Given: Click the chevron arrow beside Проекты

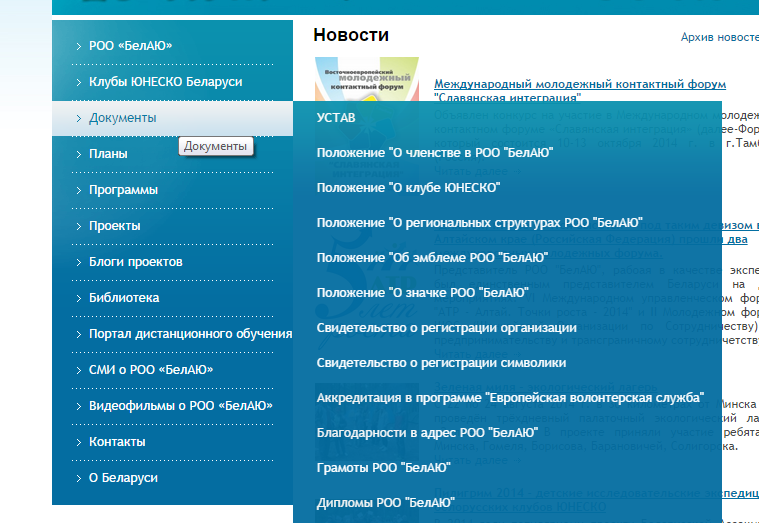Looking at the screenshot, I should (79, 227).
